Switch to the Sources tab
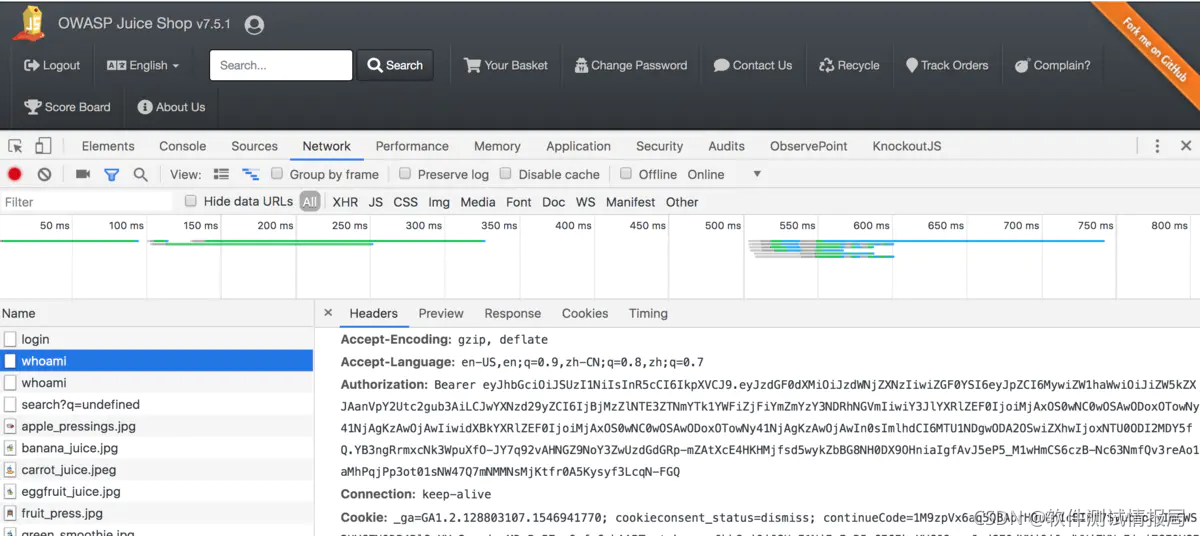The height and width of the screenshot is (536, 1200). pos(254,146)
